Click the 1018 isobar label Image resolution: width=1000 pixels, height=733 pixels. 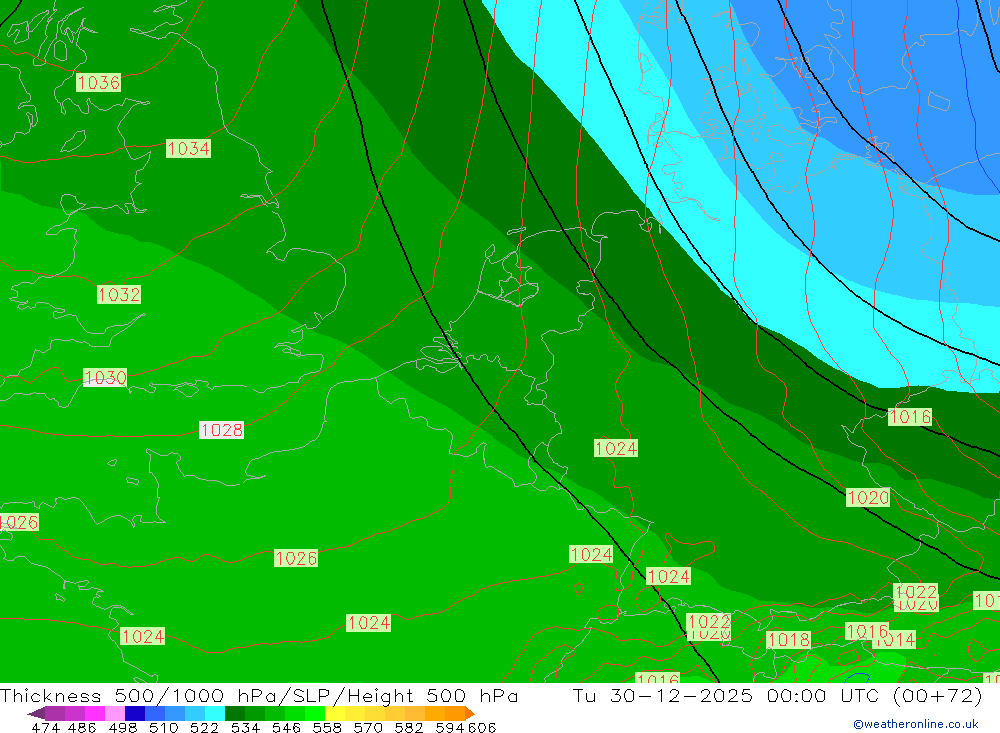[788, 639]
